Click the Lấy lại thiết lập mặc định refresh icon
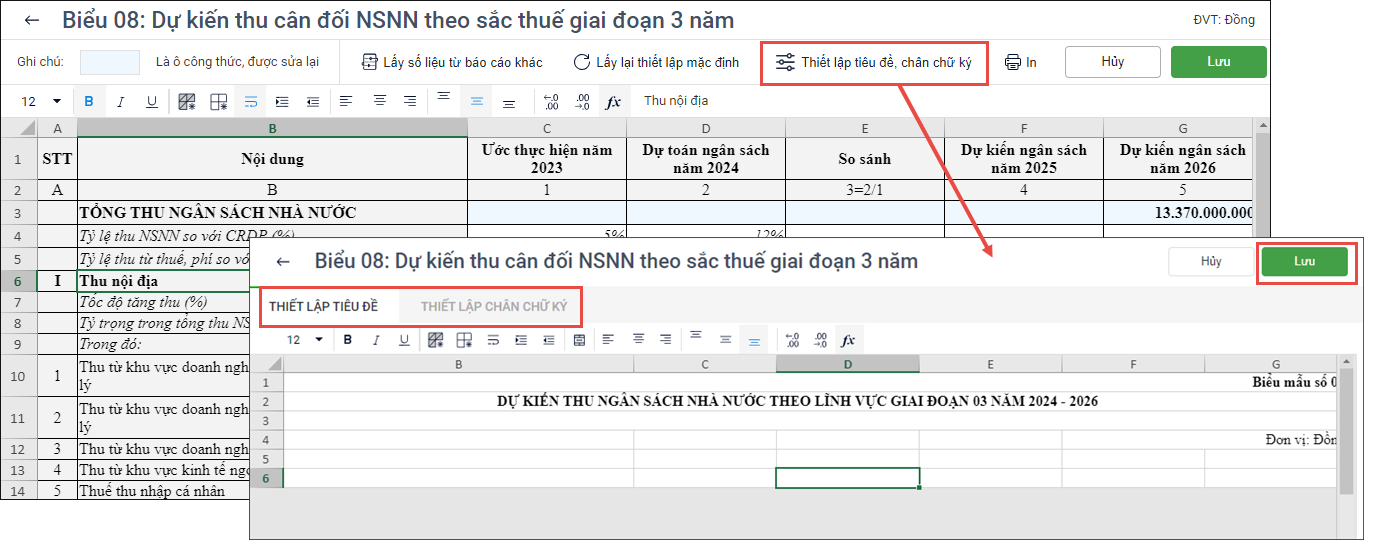Screen dimensions: 1378x547 [x=581, y=62]
